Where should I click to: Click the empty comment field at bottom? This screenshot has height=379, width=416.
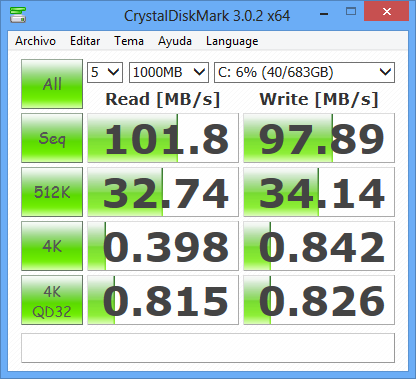[208, 348]
